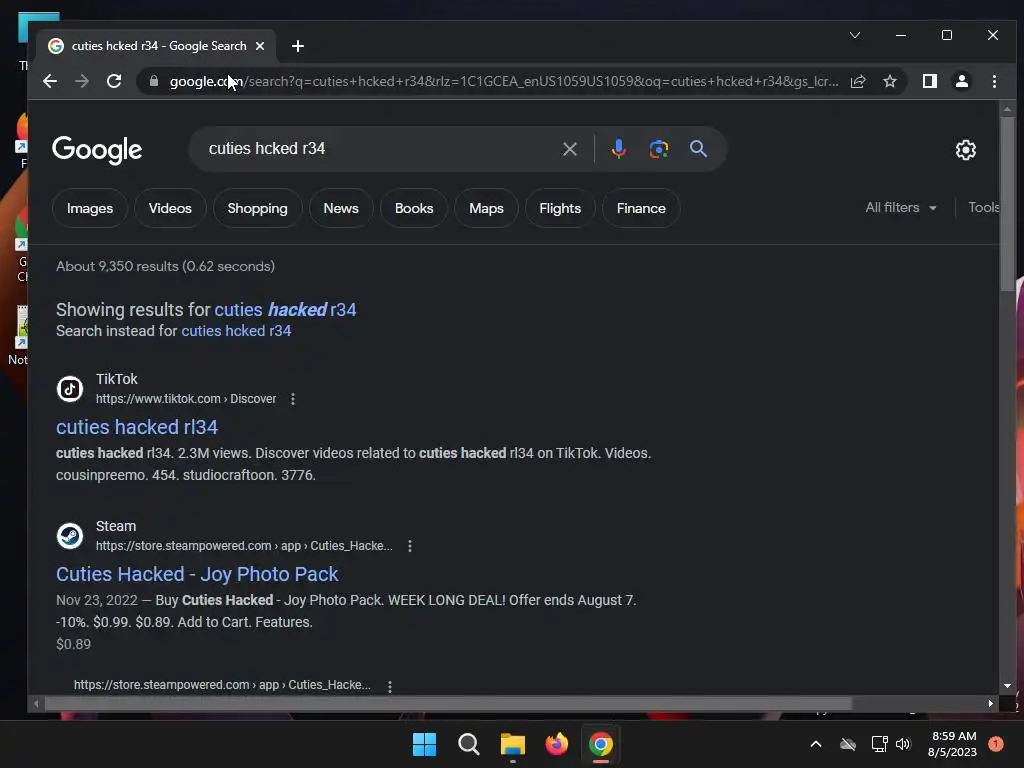Switch to Images results
The image size is (1024, 768).
[x=89, y=208]
